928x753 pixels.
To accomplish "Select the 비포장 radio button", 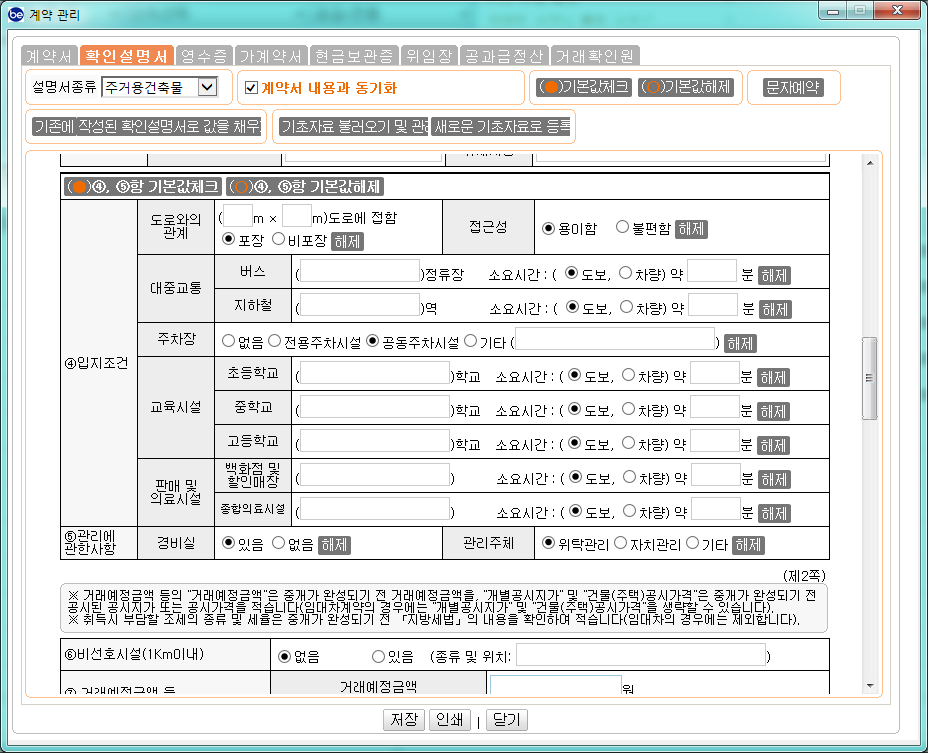I will pyautogui.click(x=279, y=239).
